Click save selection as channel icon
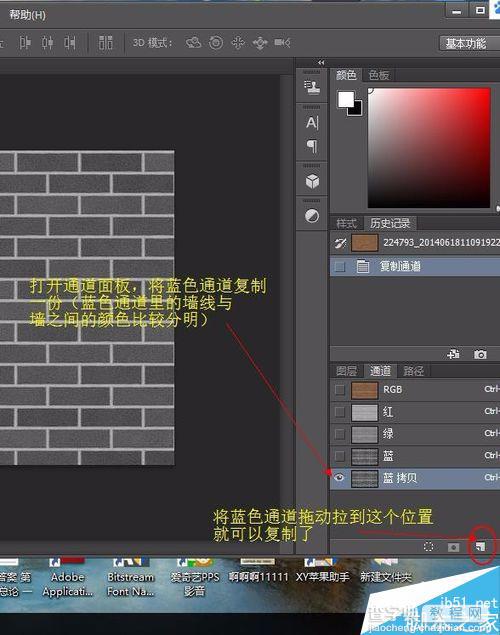Viewport: 500px width, 635px height. click(453, 547)
